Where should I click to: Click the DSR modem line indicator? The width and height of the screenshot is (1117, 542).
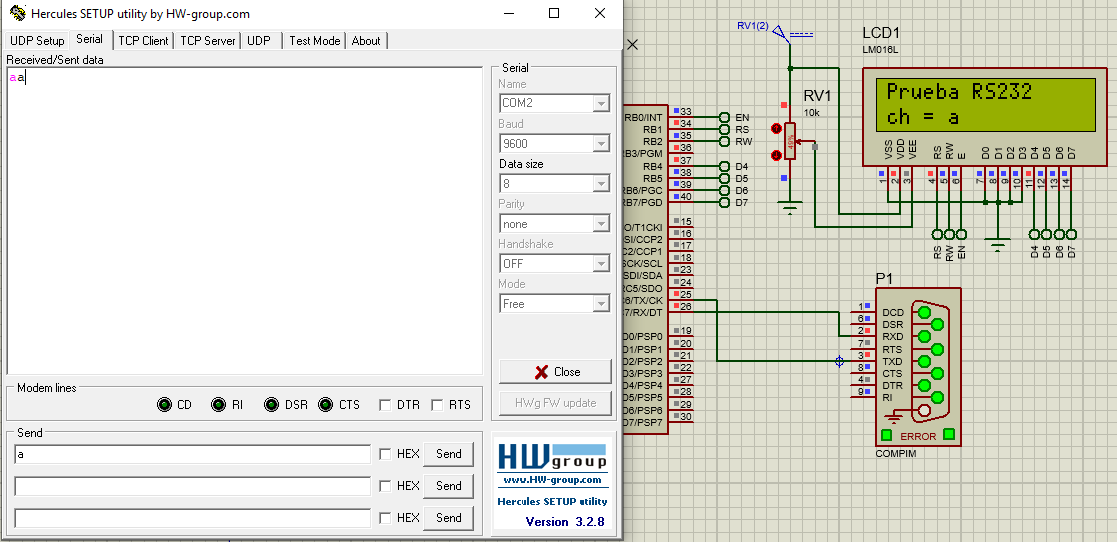(x=271, y=405)
